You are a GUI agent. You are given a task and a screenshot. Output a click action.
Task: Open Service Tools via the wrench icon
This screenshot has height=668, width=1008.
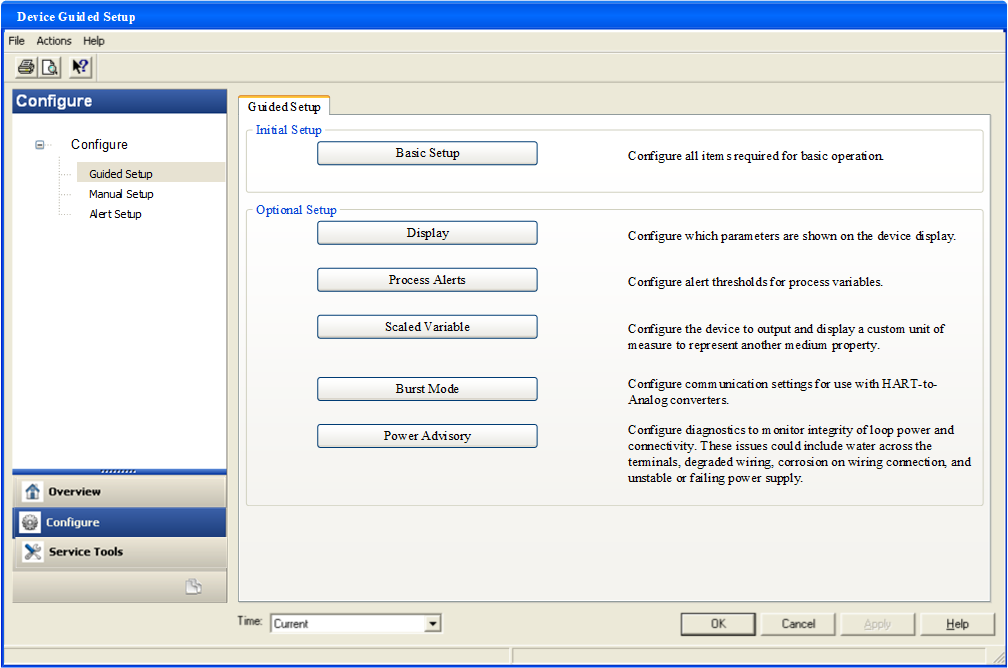pyautogui.click(x=32, y=552)
